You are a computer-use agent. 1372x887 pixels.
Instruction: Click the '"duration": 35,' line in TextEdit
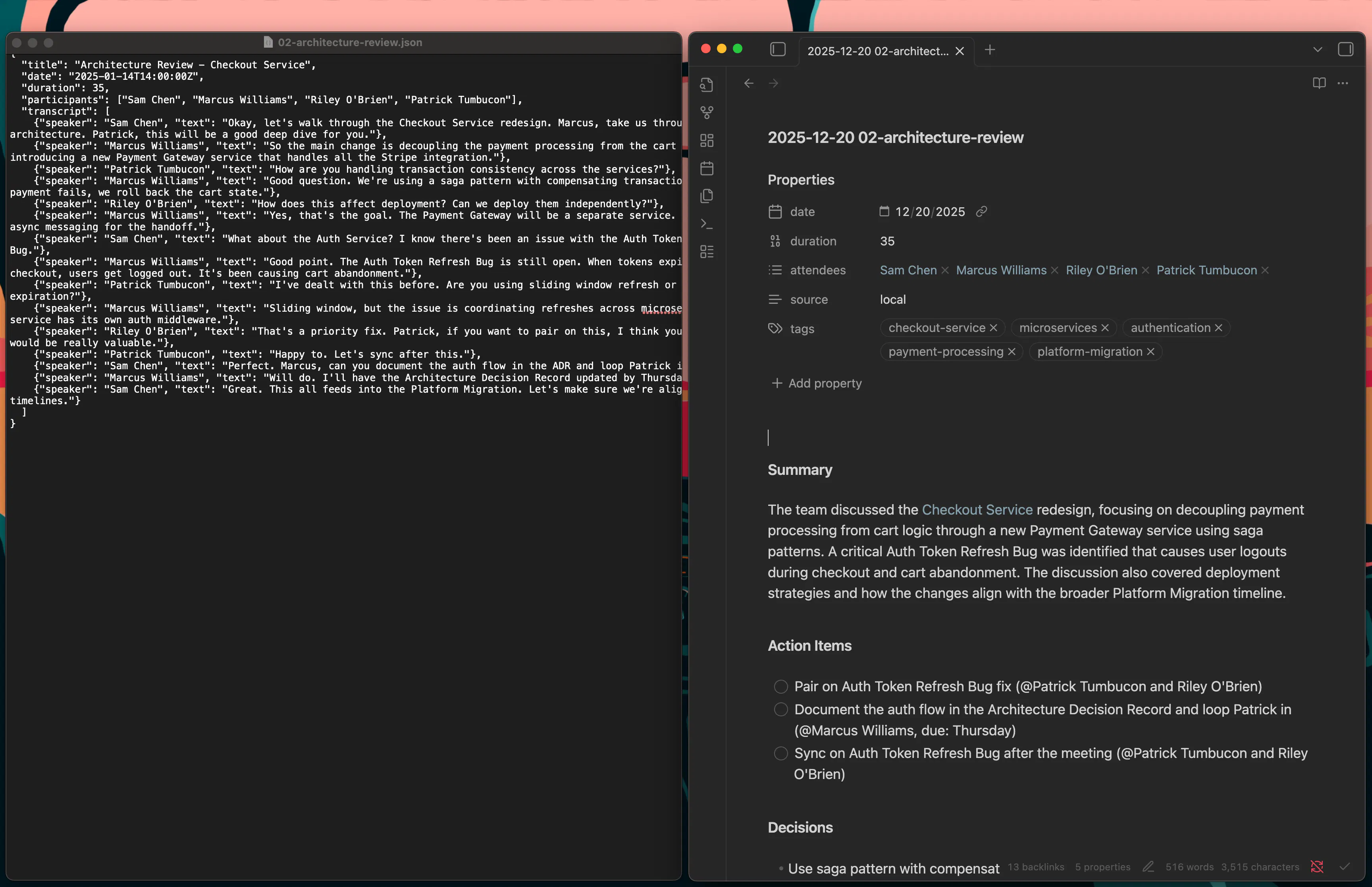(x=65, y=88)
